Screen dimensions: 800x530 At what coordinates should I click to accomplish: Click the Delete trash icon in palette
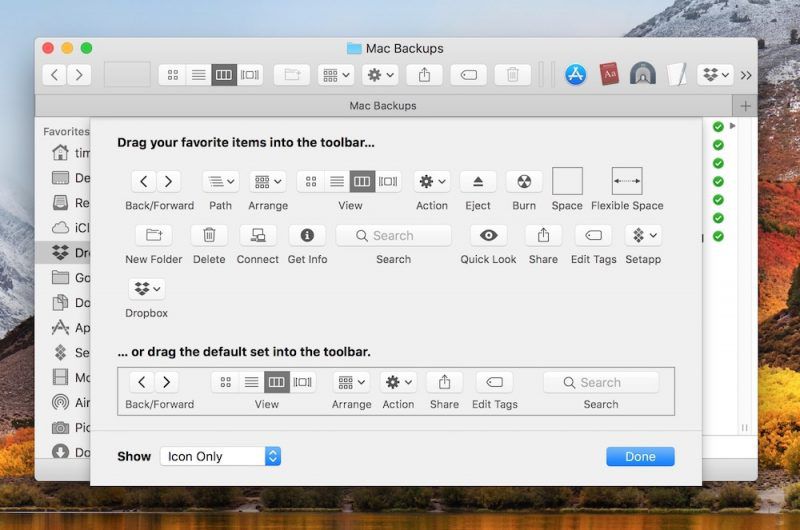coord(209,235)
